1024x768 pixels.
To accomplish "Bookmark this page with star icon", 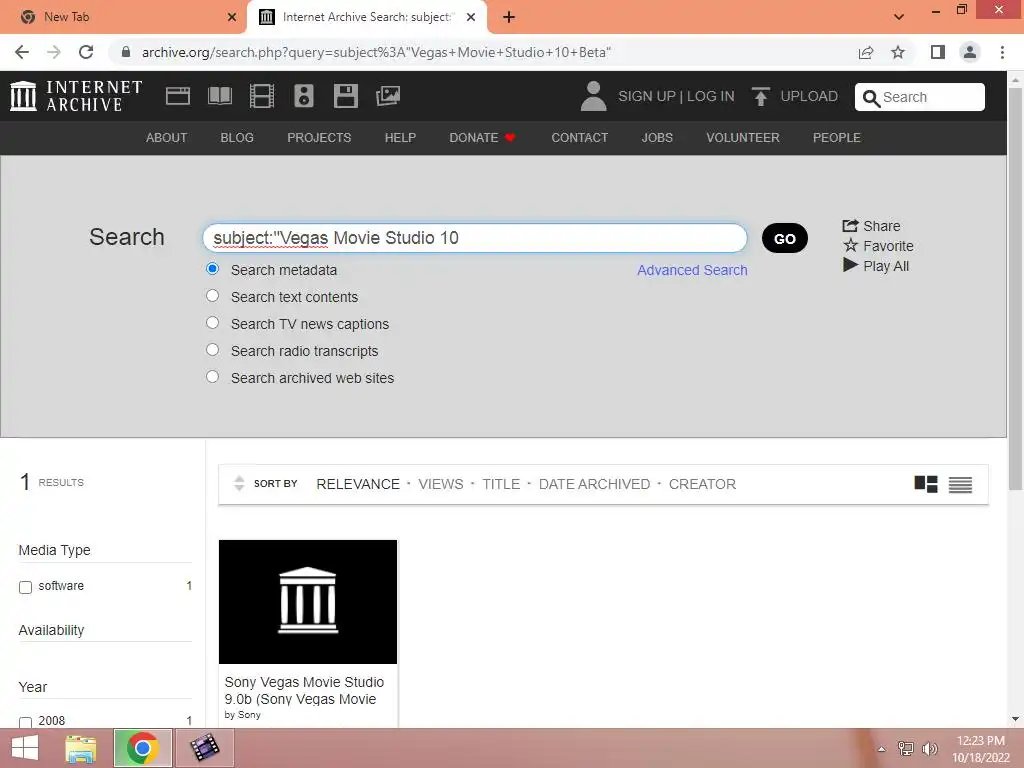I will click(x=898, y=52).
